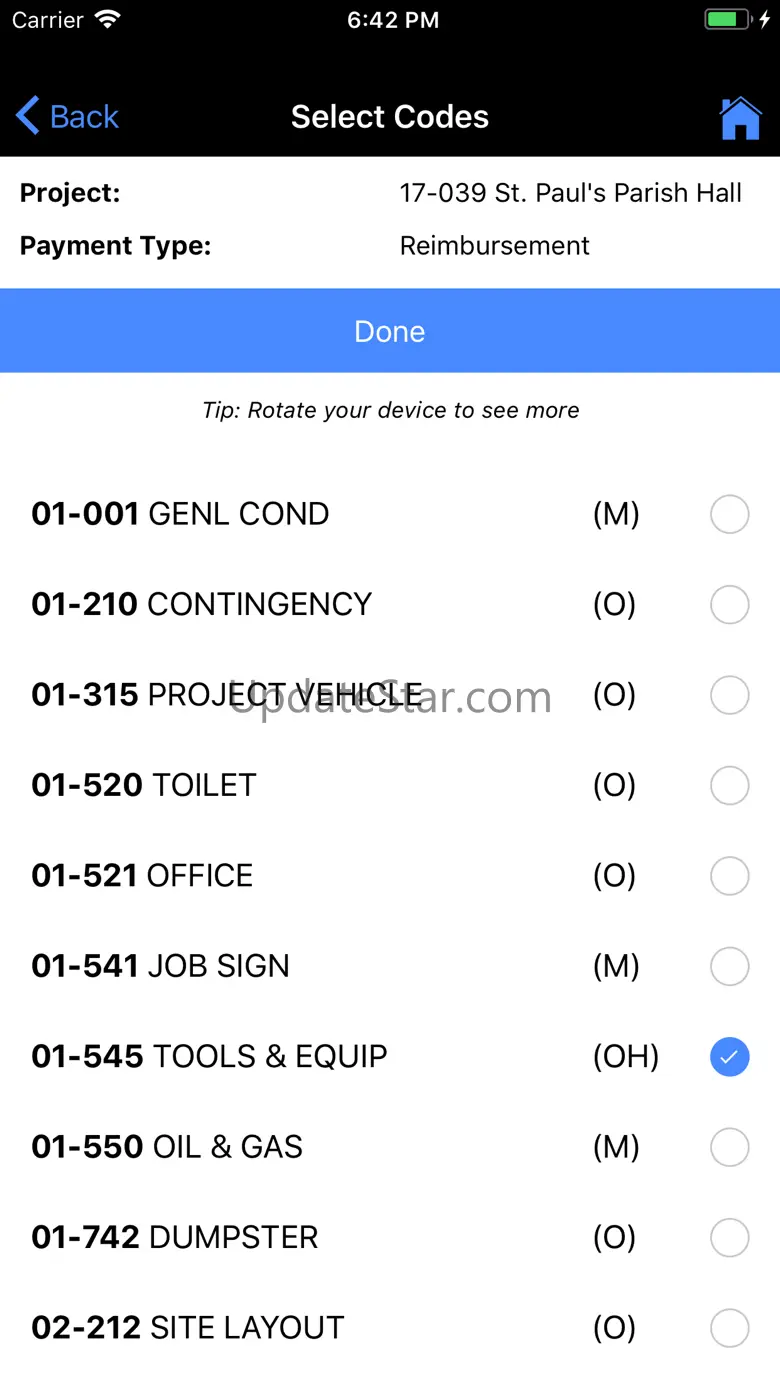Select the 01-001 GENL COND radio button
This screenshot has width=780, height=1387.
(729, 515)
